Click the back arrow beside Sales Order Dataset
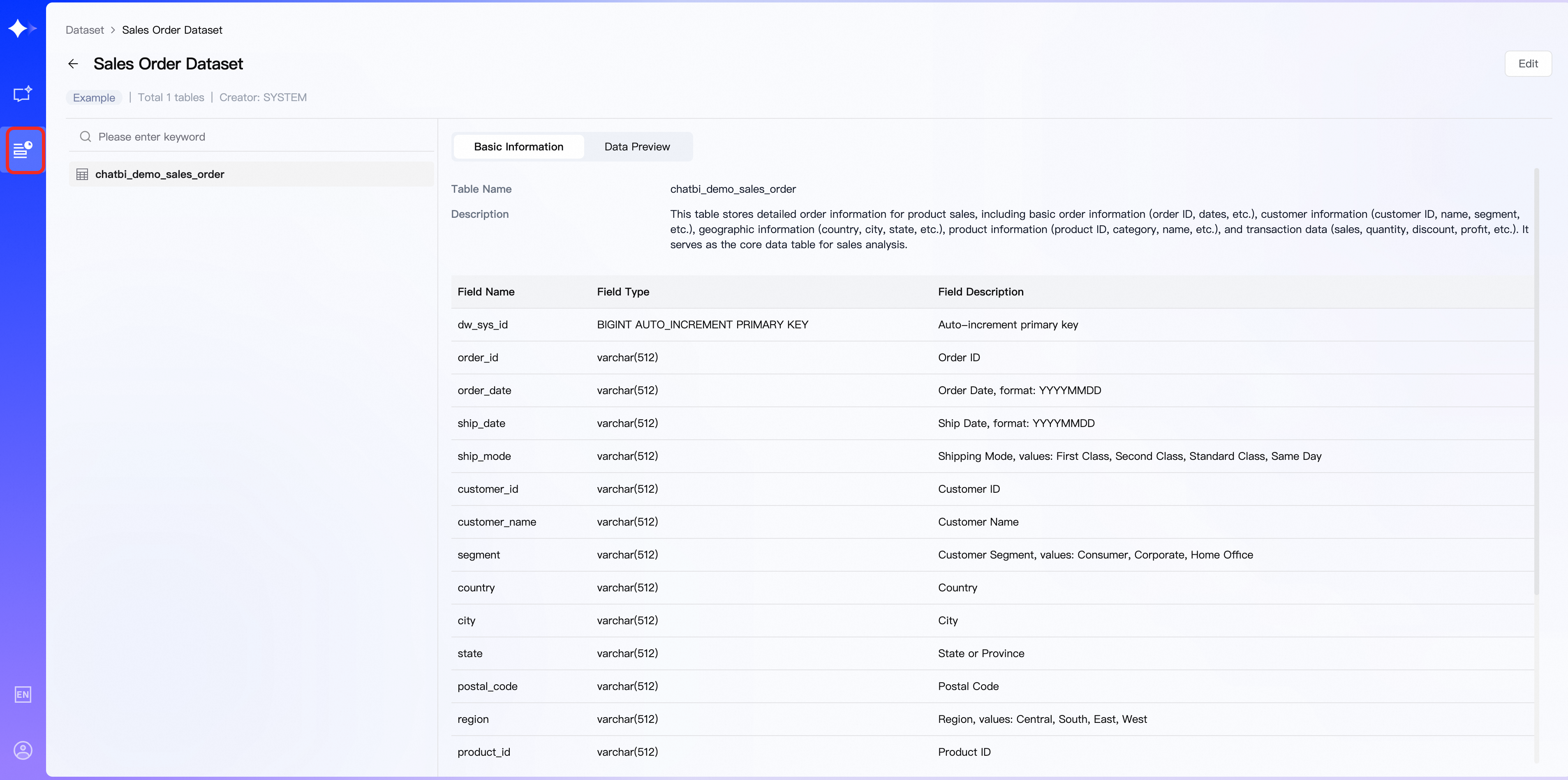1568x780 pixels. point(73,64)
